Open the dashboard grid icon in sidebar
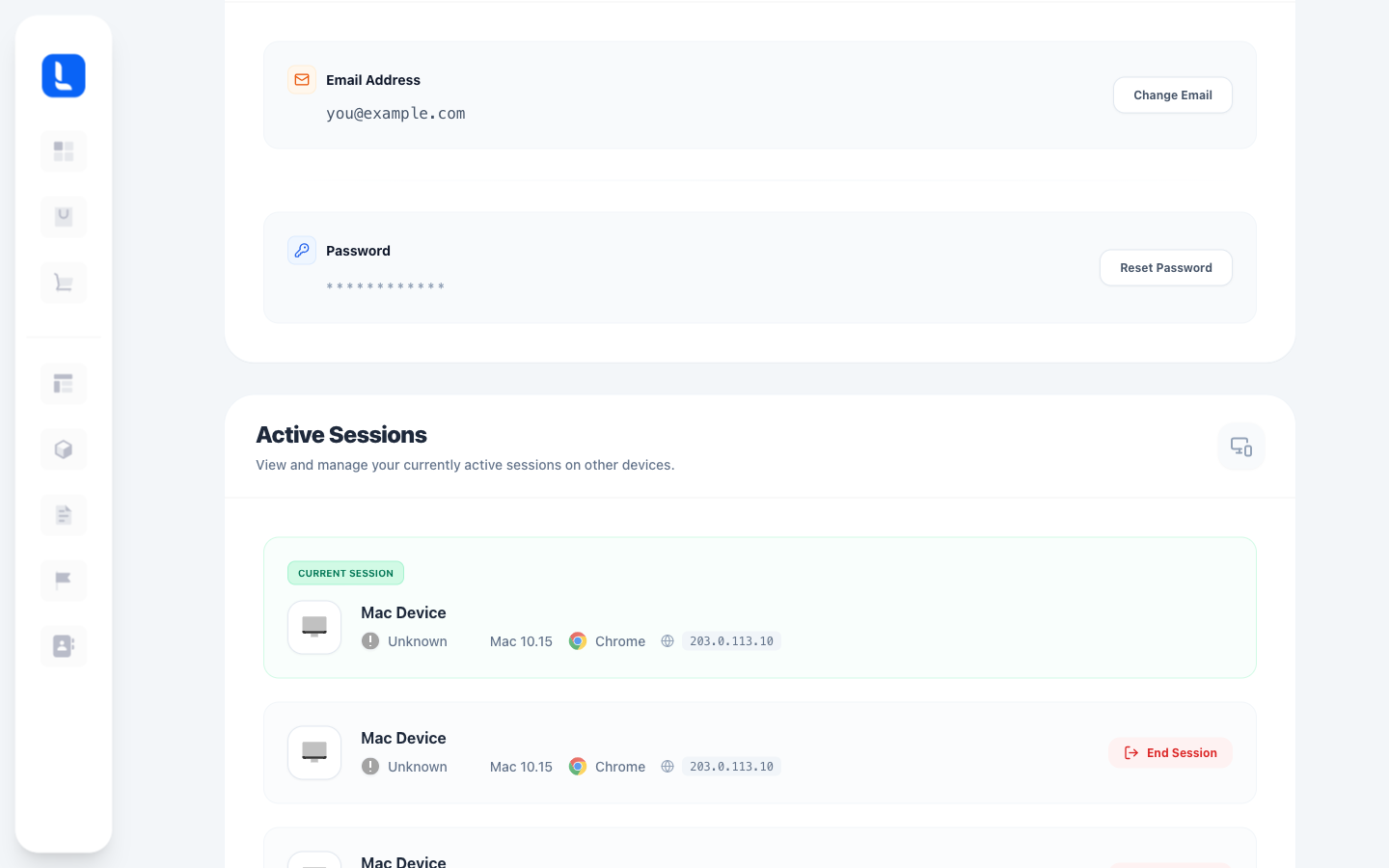Screen dimensions: 1389x868 click(x=64, y=151)
